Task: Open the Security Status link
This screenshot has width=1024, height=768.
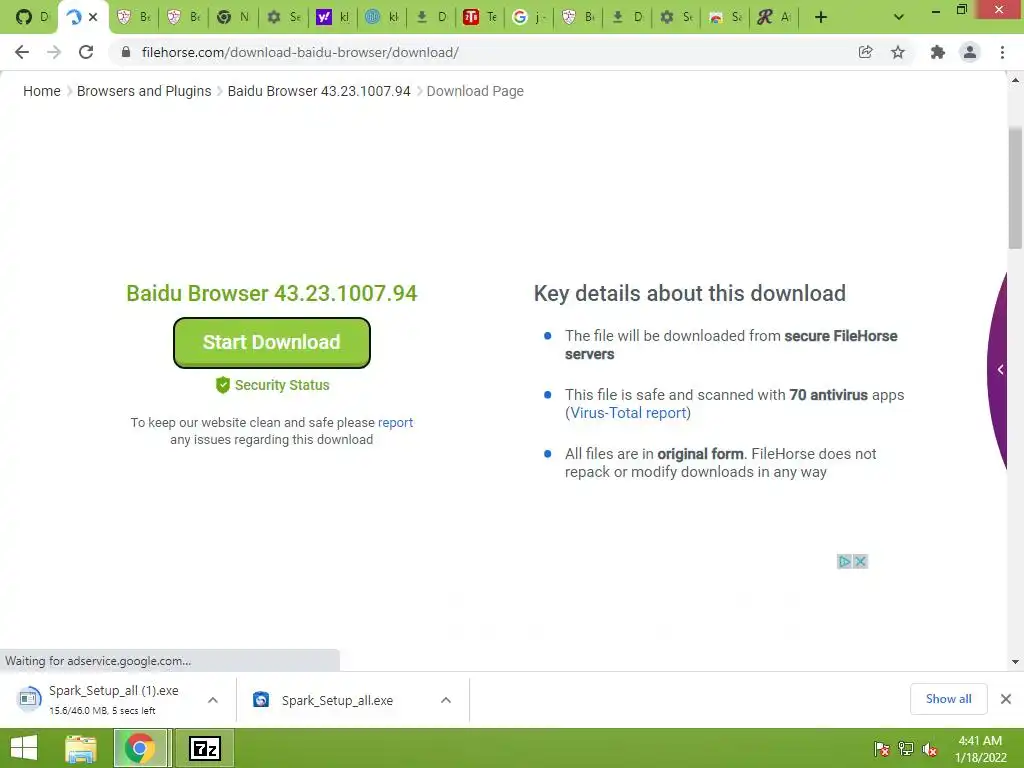Action: click(281, 385)
